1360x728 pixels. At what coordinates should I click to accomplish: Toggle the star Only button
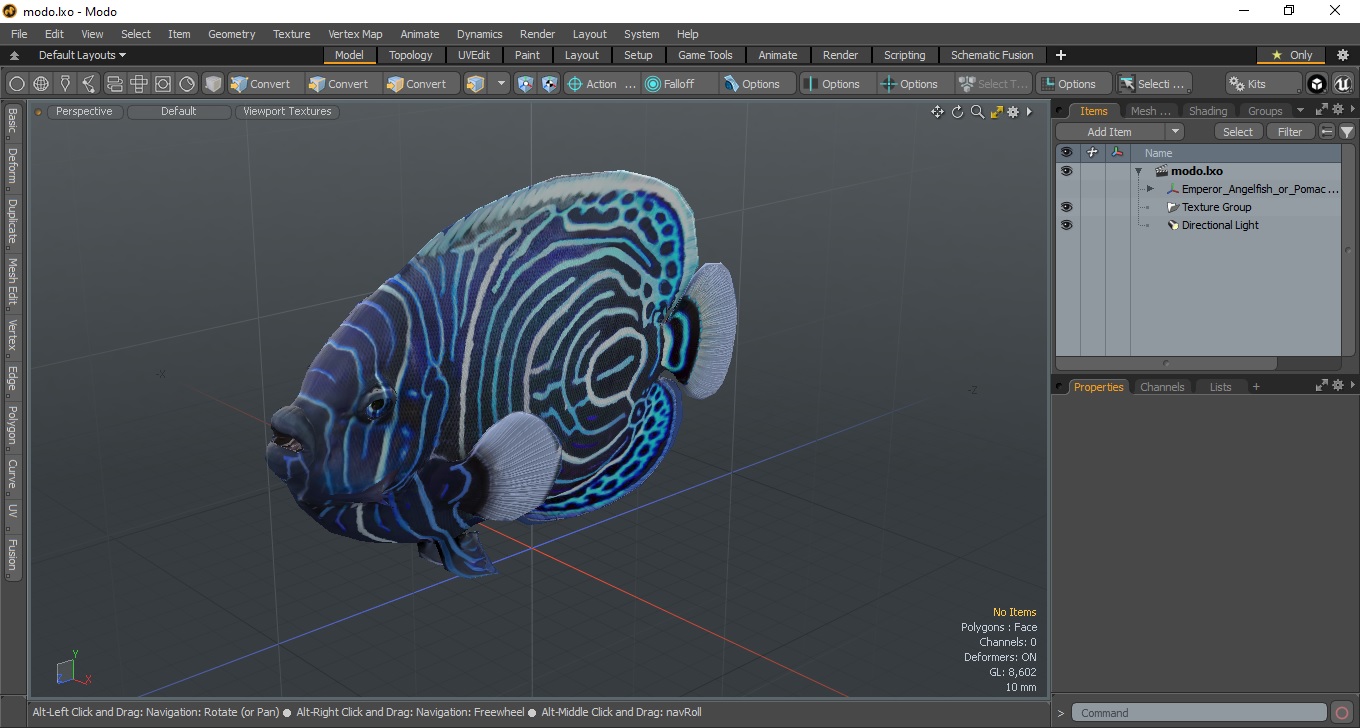(1291, 55)
